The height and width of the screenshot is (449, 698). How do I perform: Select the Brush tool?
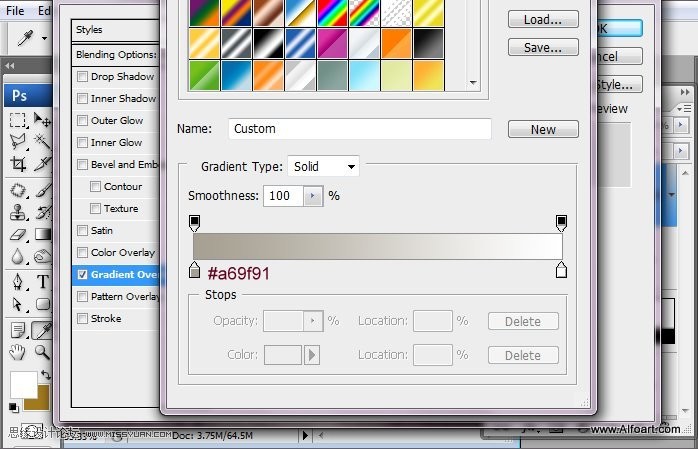[x=42, y=190]
